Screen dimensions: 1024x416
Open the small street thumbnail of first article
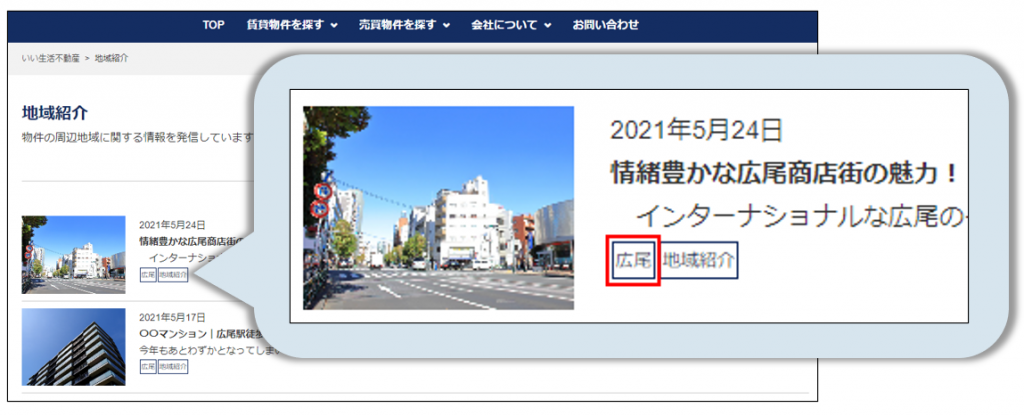coord(73,254)
